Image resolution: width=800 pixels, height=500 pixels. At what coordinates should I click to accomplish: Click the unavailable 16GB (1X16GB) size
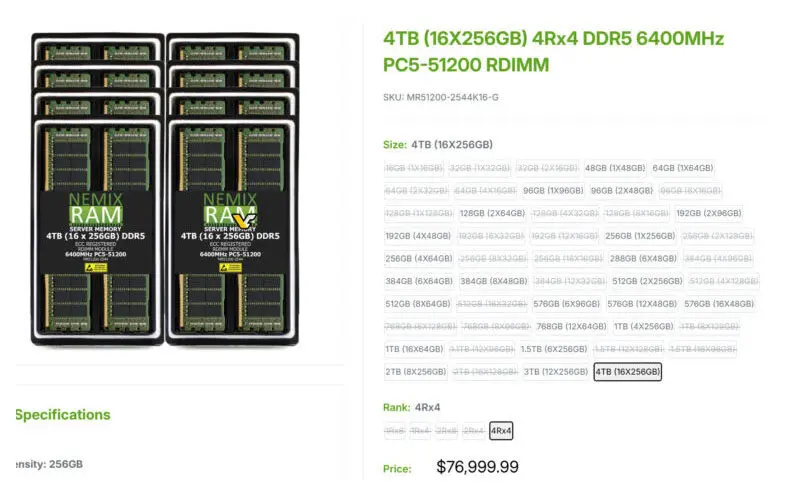(x=414, y=168)
